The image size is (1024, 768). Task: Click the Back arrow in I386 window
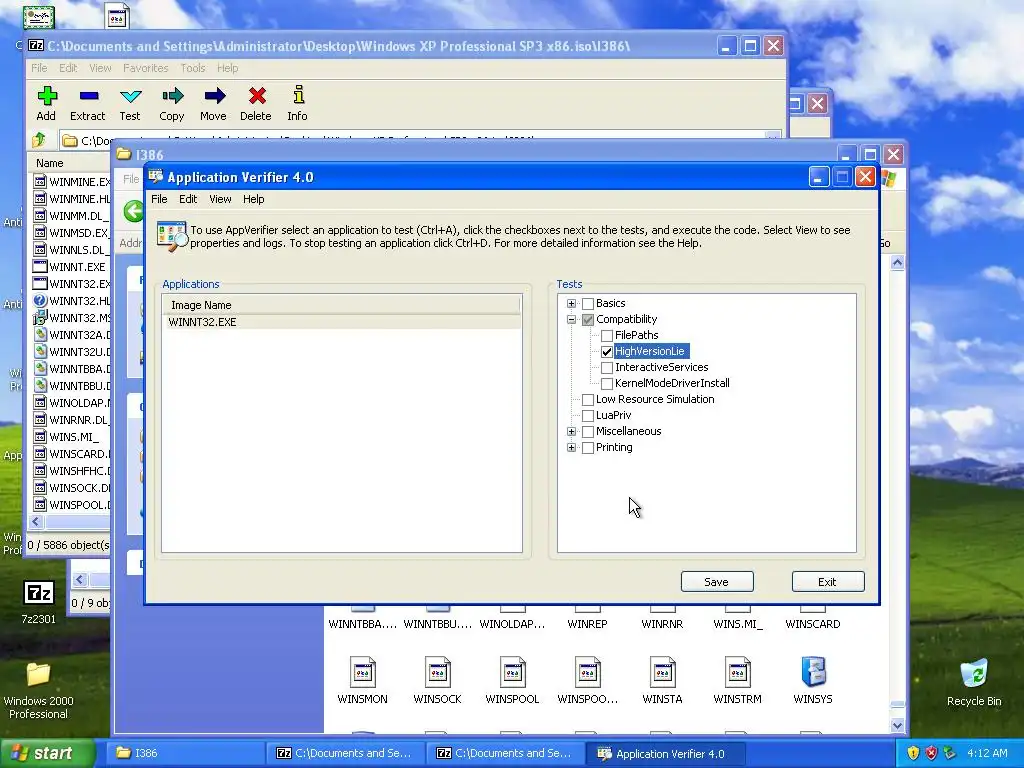(134, 211)
